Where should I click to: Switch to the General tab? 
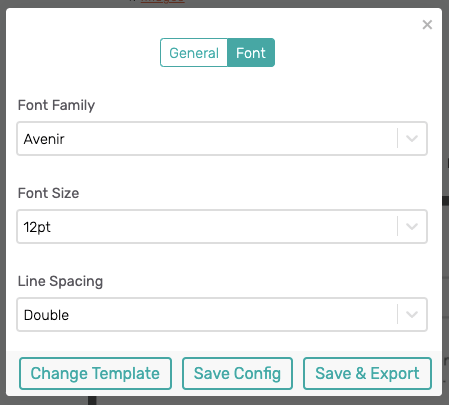194,53
